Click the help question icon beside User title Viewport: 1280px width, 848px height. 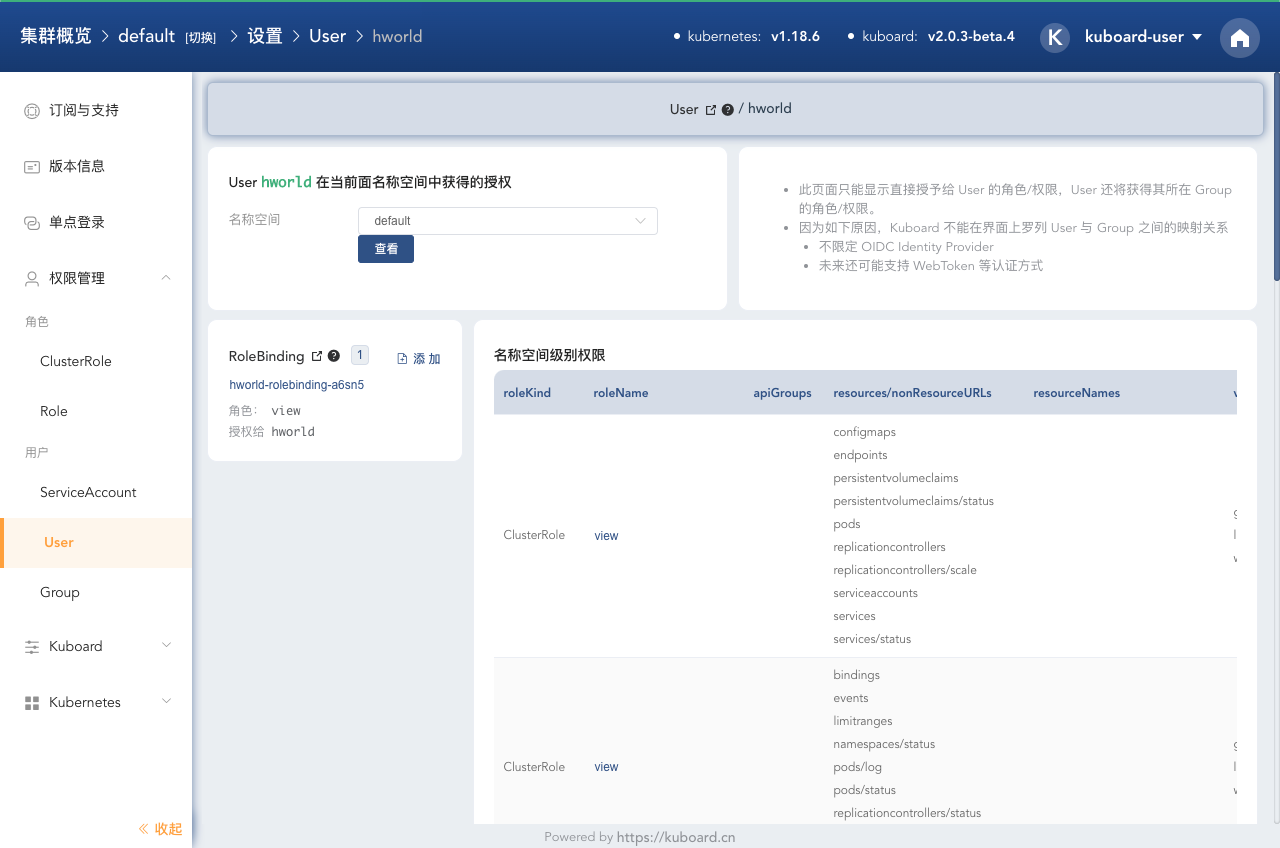pyautogui.click(x=727, y=110)
